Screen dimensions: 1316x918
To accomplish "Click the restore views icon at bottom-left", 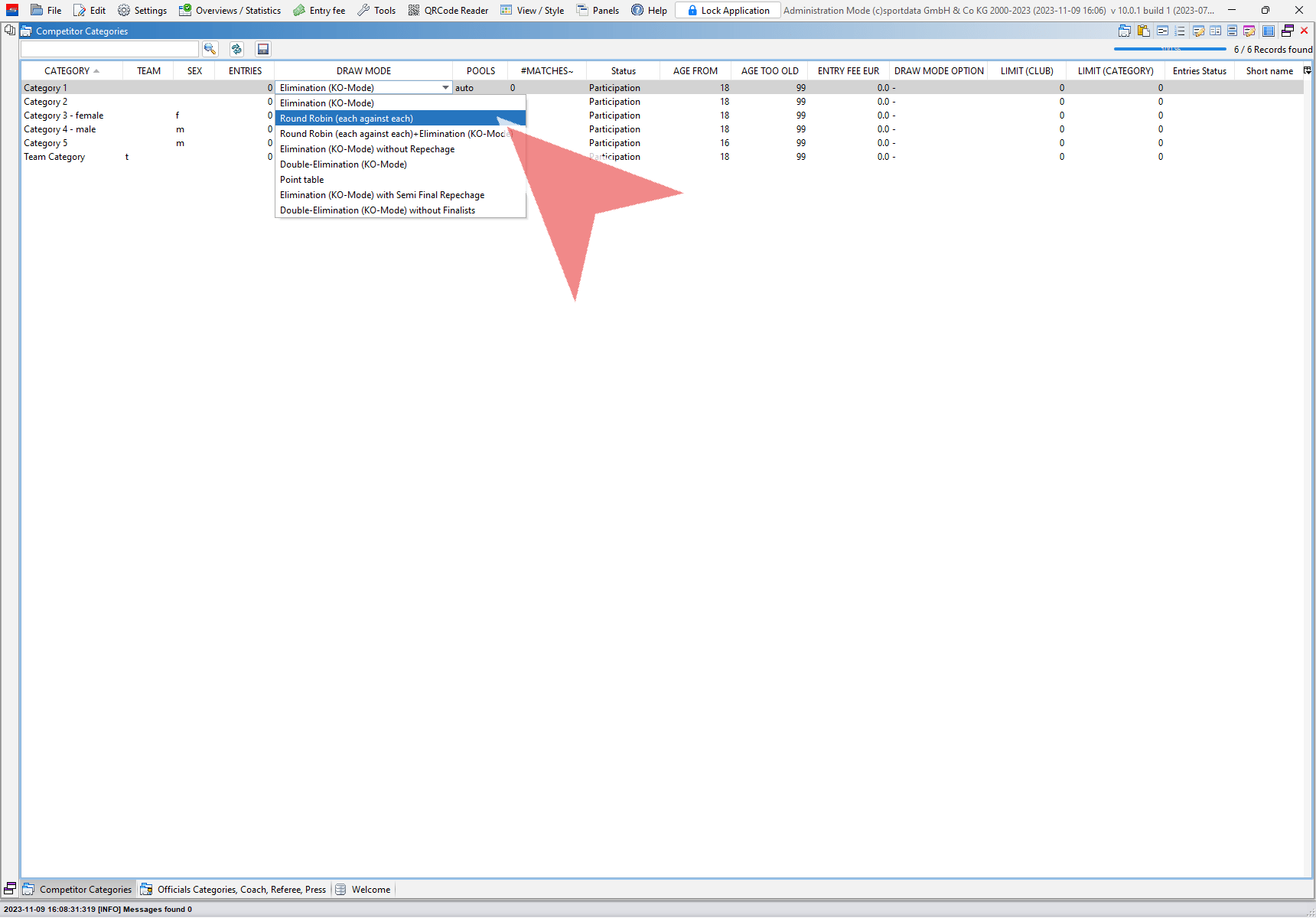I will pyautogui.click(x=10, y=889).
